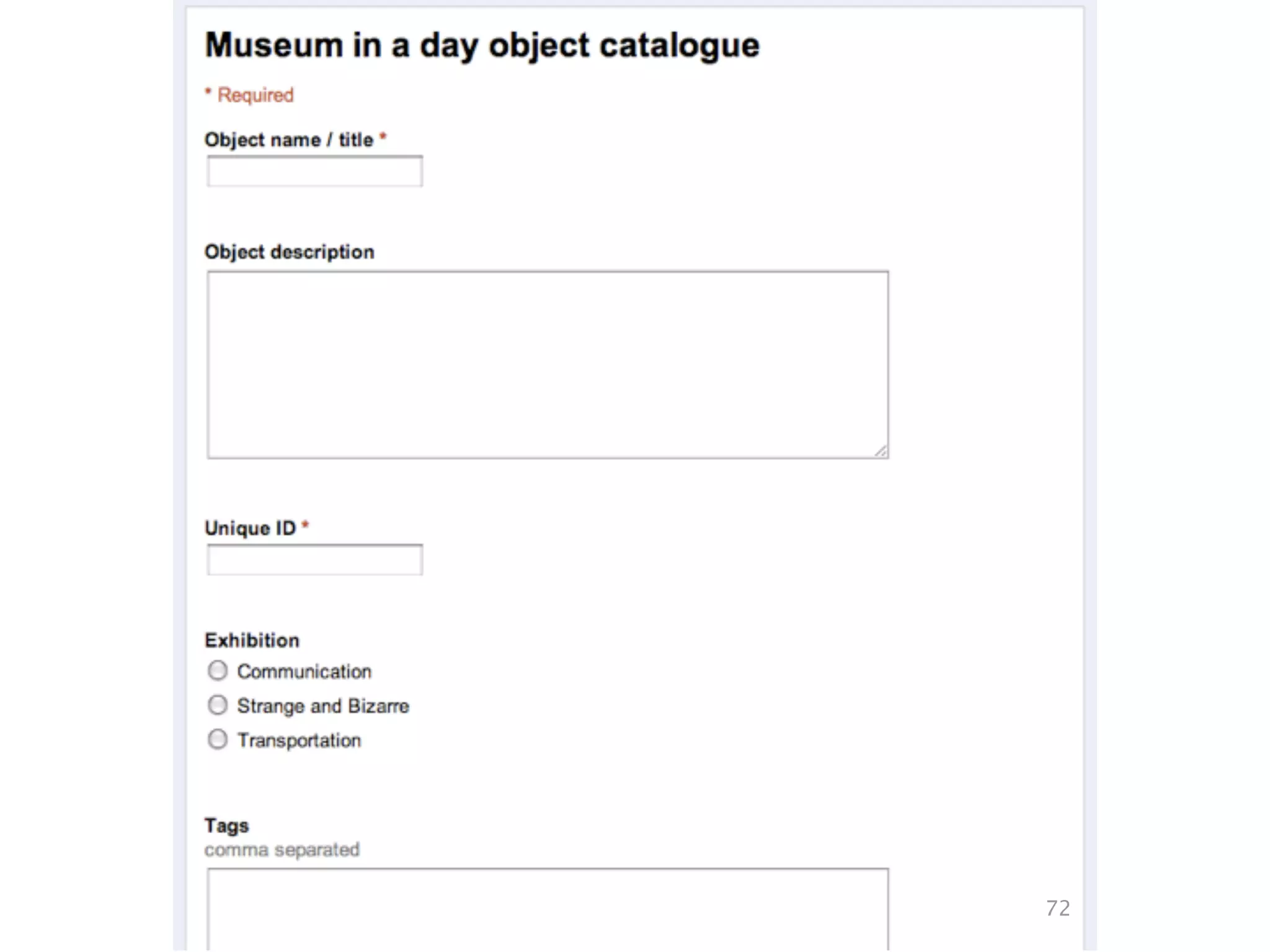Choose the Strange and Bizarre radio button
1270x952 pixels.
[218, 705]
